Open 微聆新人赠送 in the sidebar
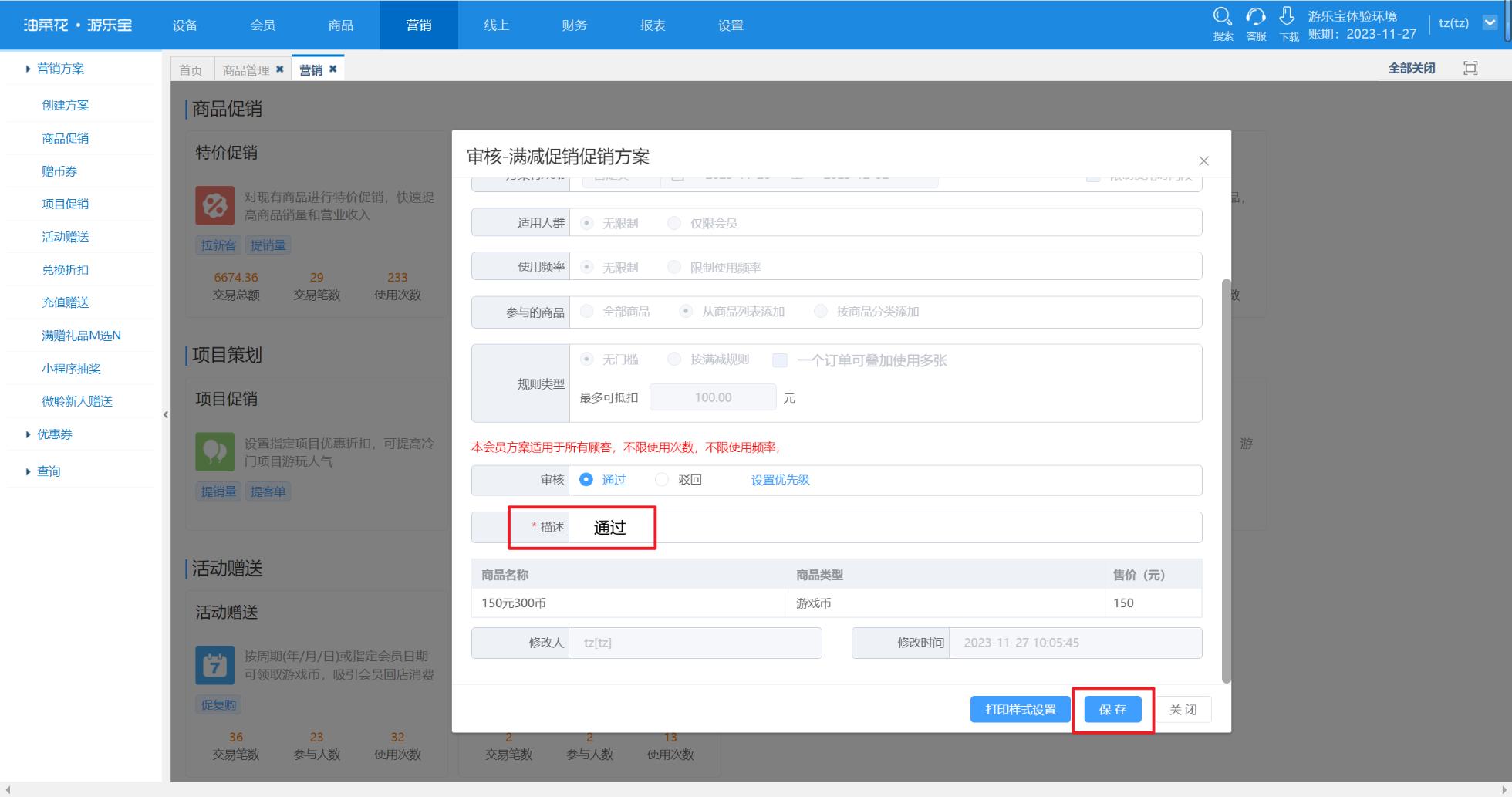Screen dimensions: 1512x797 [77, 401]
